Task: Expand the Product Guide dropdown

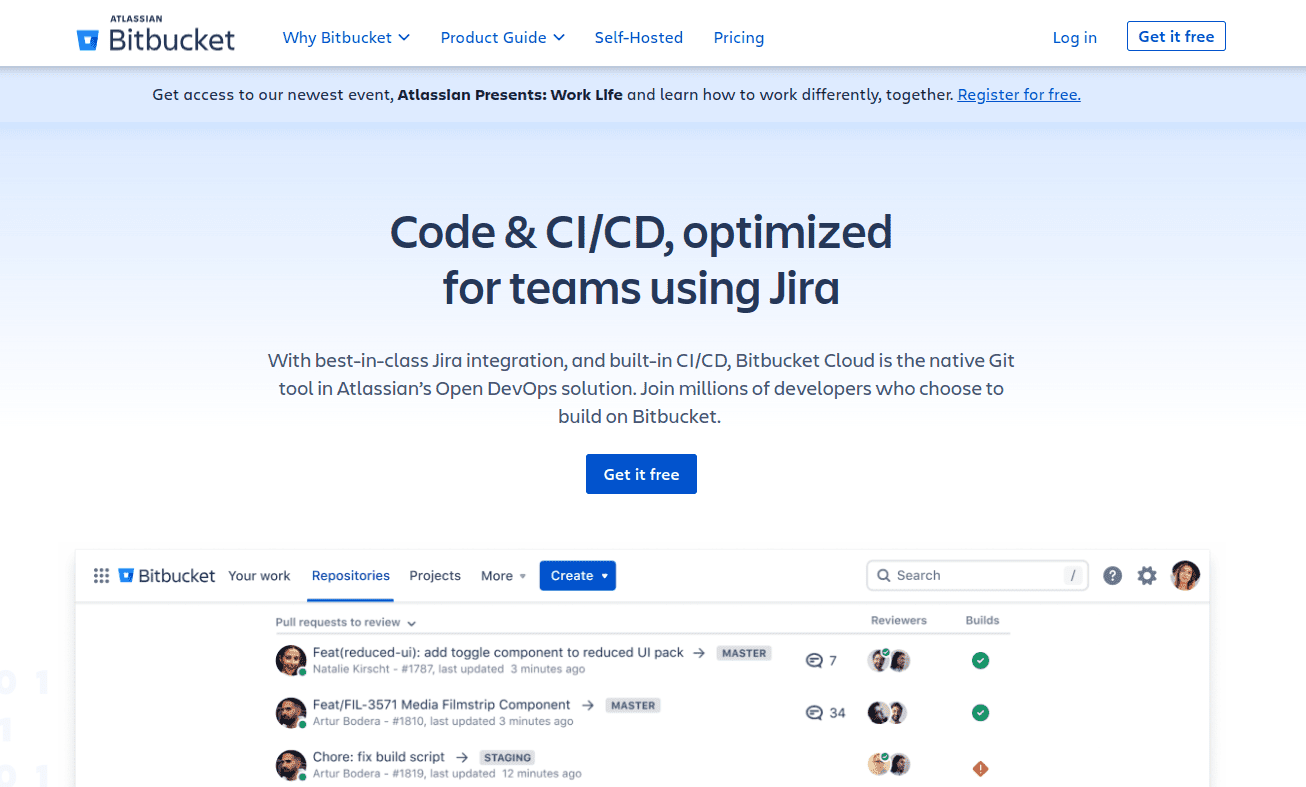Action: 503,37
